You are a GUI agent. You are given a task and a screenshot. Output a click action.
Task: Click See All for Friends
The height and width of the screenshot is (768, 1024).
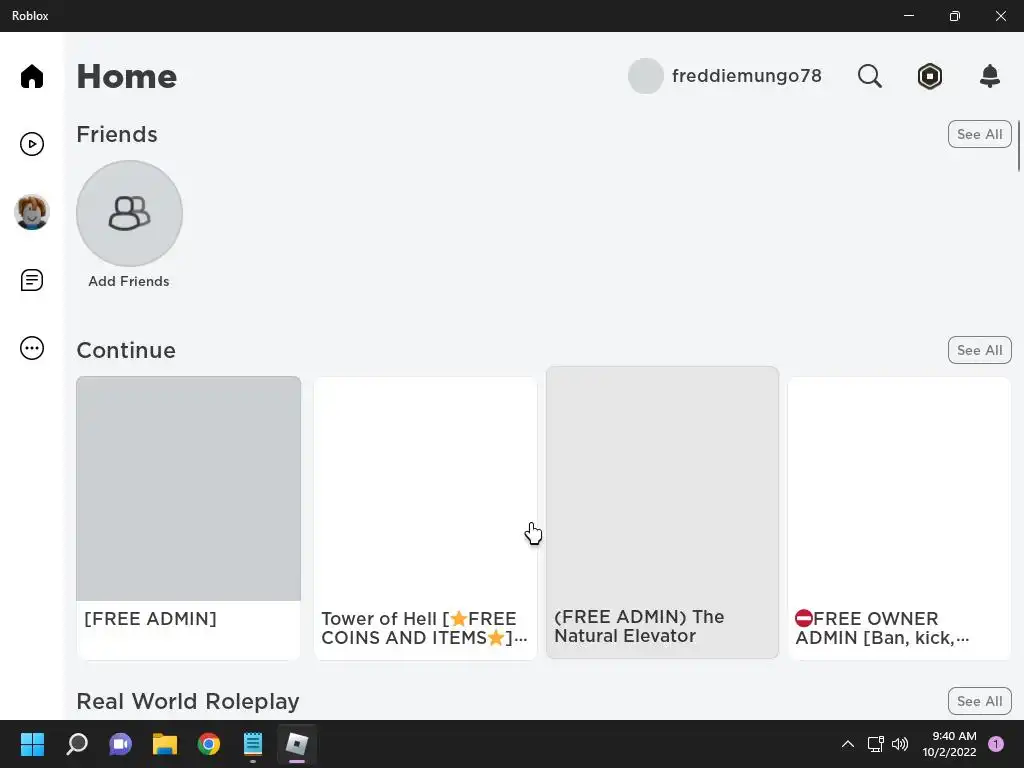coord(979,134)
